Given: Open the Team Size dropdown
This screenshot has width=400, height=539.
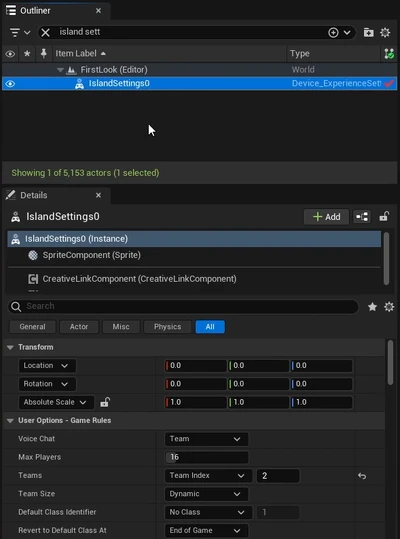Looking at the screenshot, I should coord(206,494).
